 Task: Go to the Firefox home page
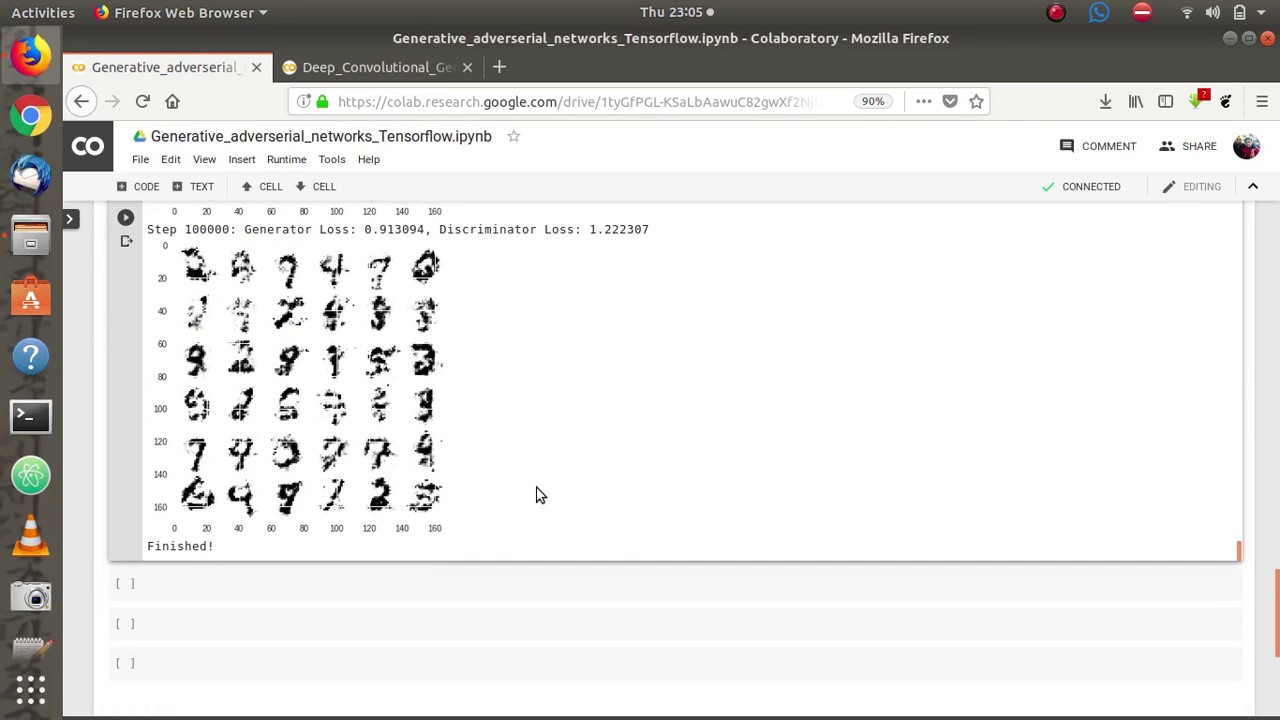click(x=172, y=101)
